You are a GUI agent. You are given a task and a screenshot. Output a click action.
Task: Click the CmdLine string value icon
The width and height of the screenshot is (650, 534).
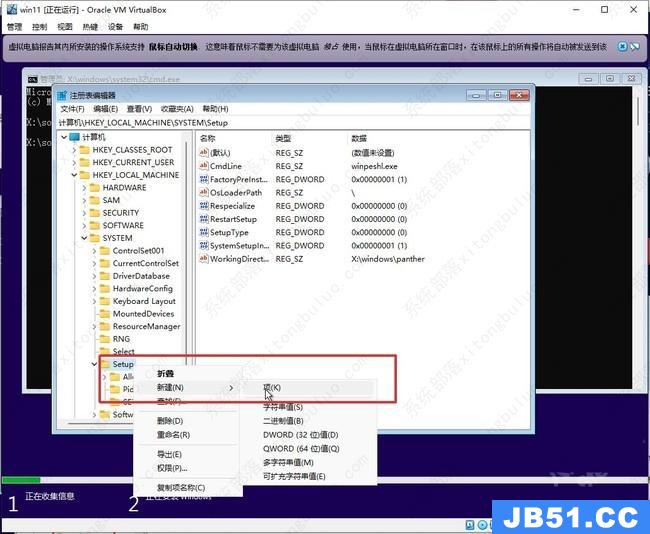click(204, 166)
